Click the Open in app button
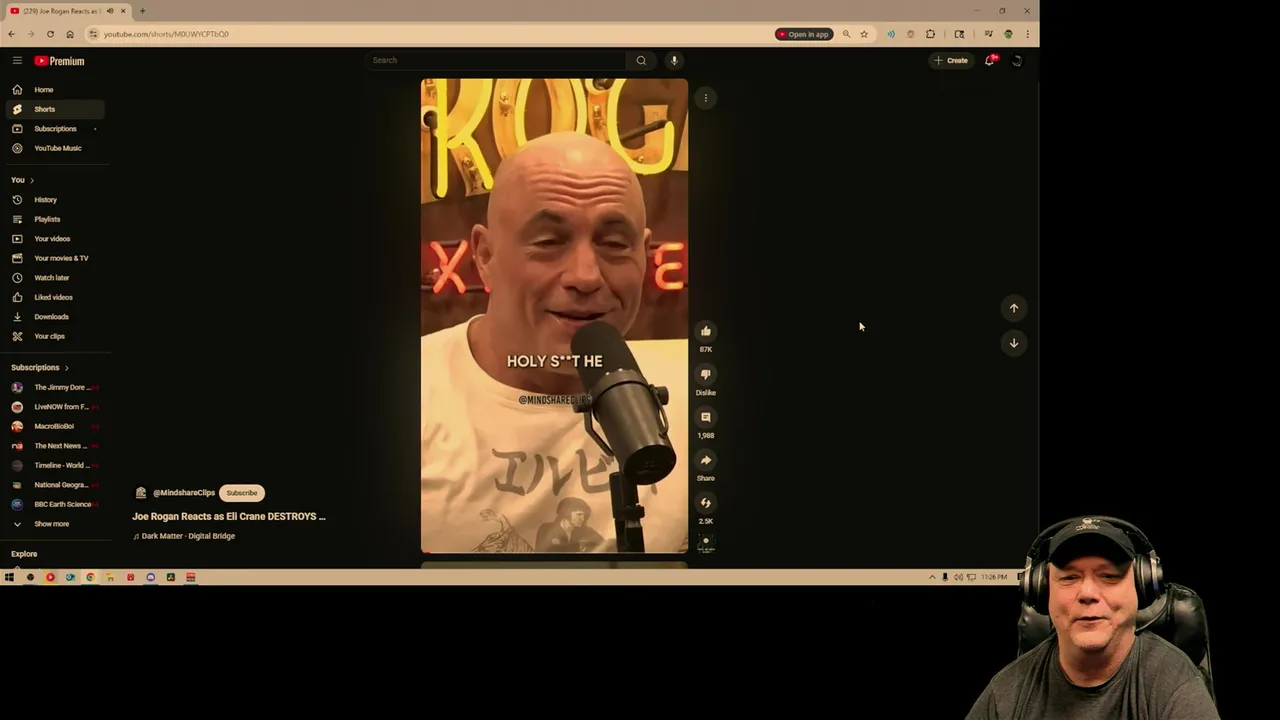 [804, 34]
